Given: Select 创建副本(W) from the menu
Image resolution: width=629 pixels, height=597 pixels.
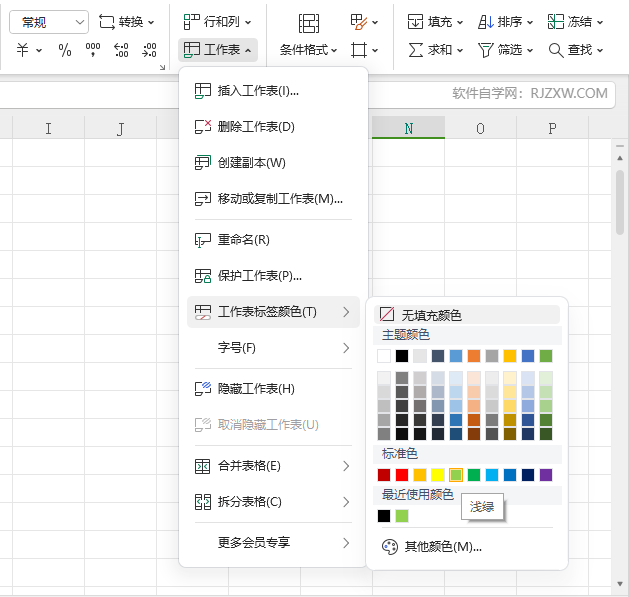Looking at the screenshot, I should tap(273, 163).
